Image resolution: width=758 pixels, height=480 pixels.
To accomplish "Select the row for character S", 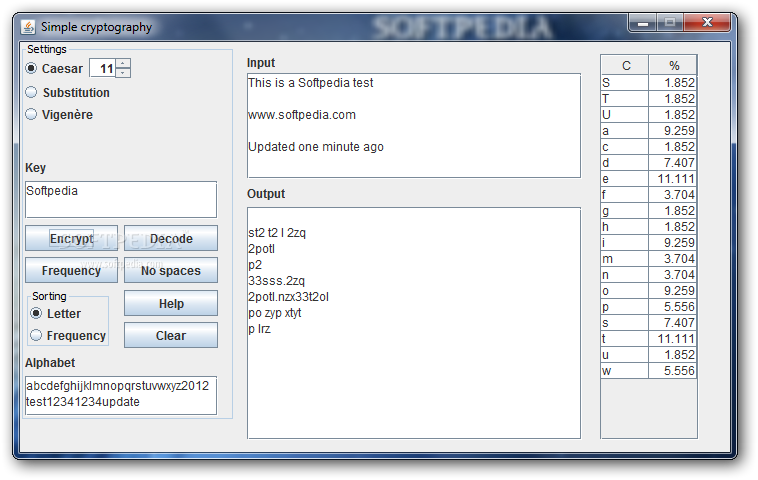I will tap(649, 83).
